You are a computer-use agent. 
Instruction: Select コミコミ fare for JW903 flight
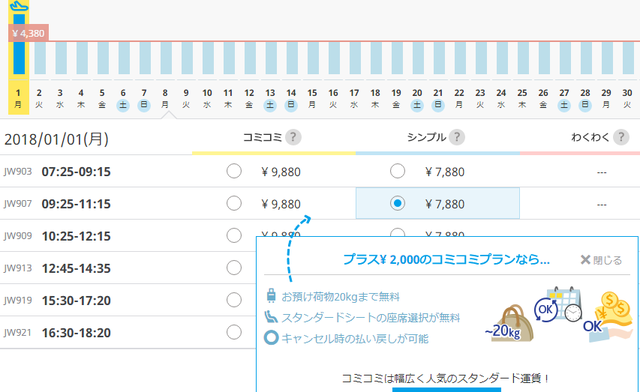(234, 171)
